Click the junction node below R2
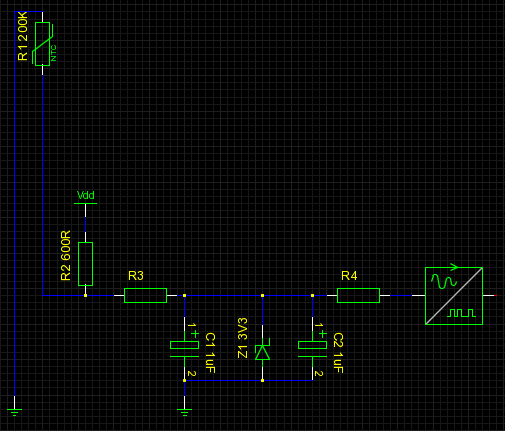The image size is (505, 431). (85, 295)
